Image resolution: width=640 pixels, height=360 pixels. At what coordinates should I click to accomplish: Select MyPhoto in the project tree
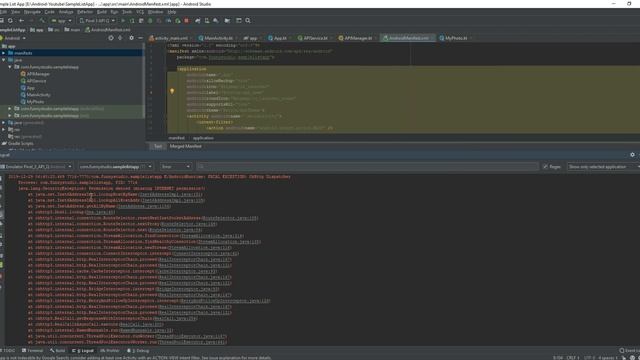[35, 102]
